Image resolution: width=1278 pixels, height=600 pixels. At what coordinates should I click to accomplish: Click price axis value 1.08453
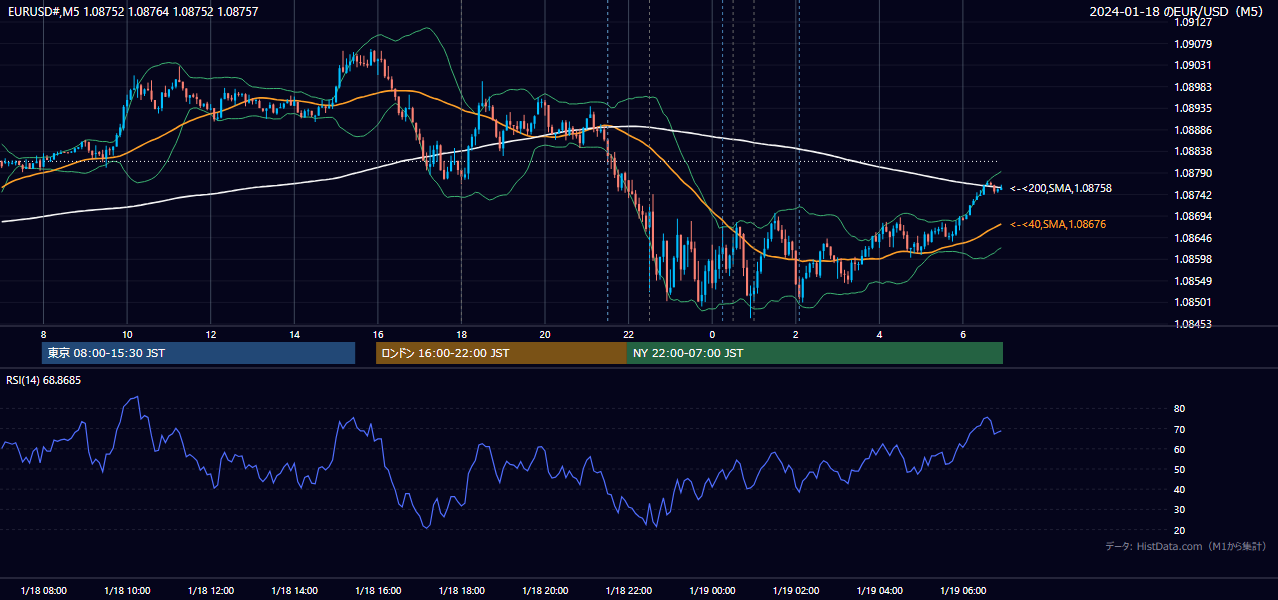(1193, 324)
